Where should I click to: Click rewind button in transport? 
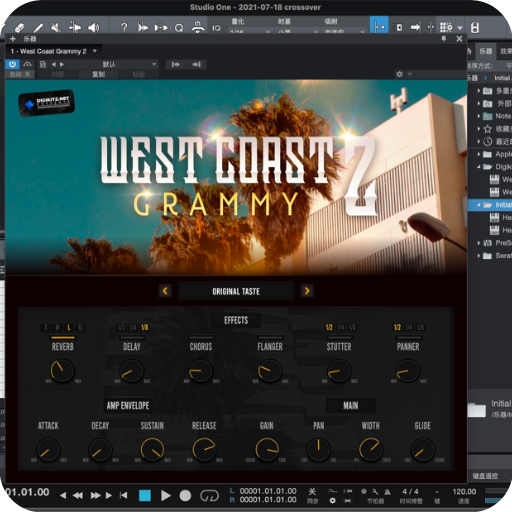coord(78,496)
